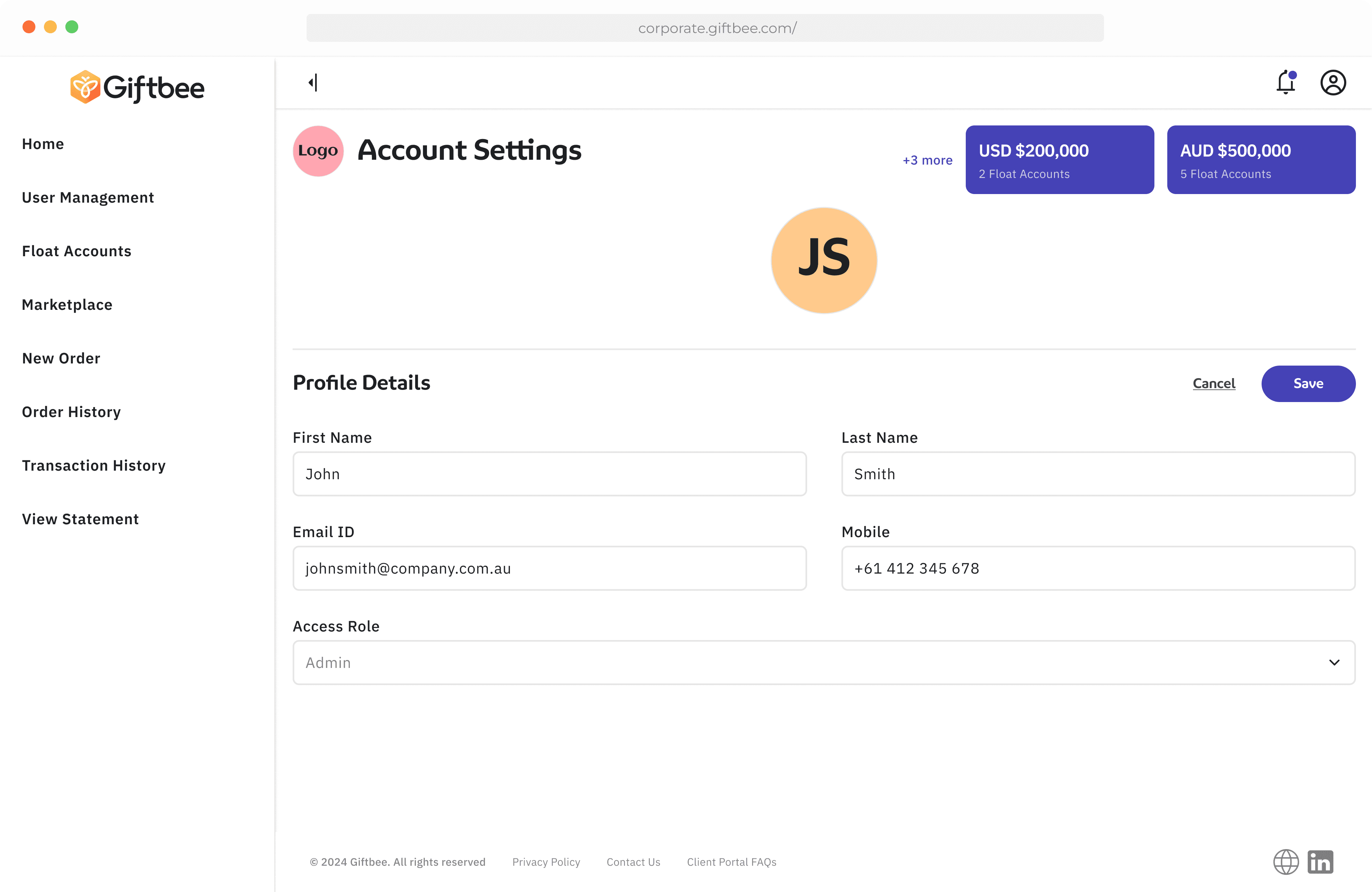Open notifications bell icon
Screen dimensions: 1372x892
click(x=1286, y=83)
